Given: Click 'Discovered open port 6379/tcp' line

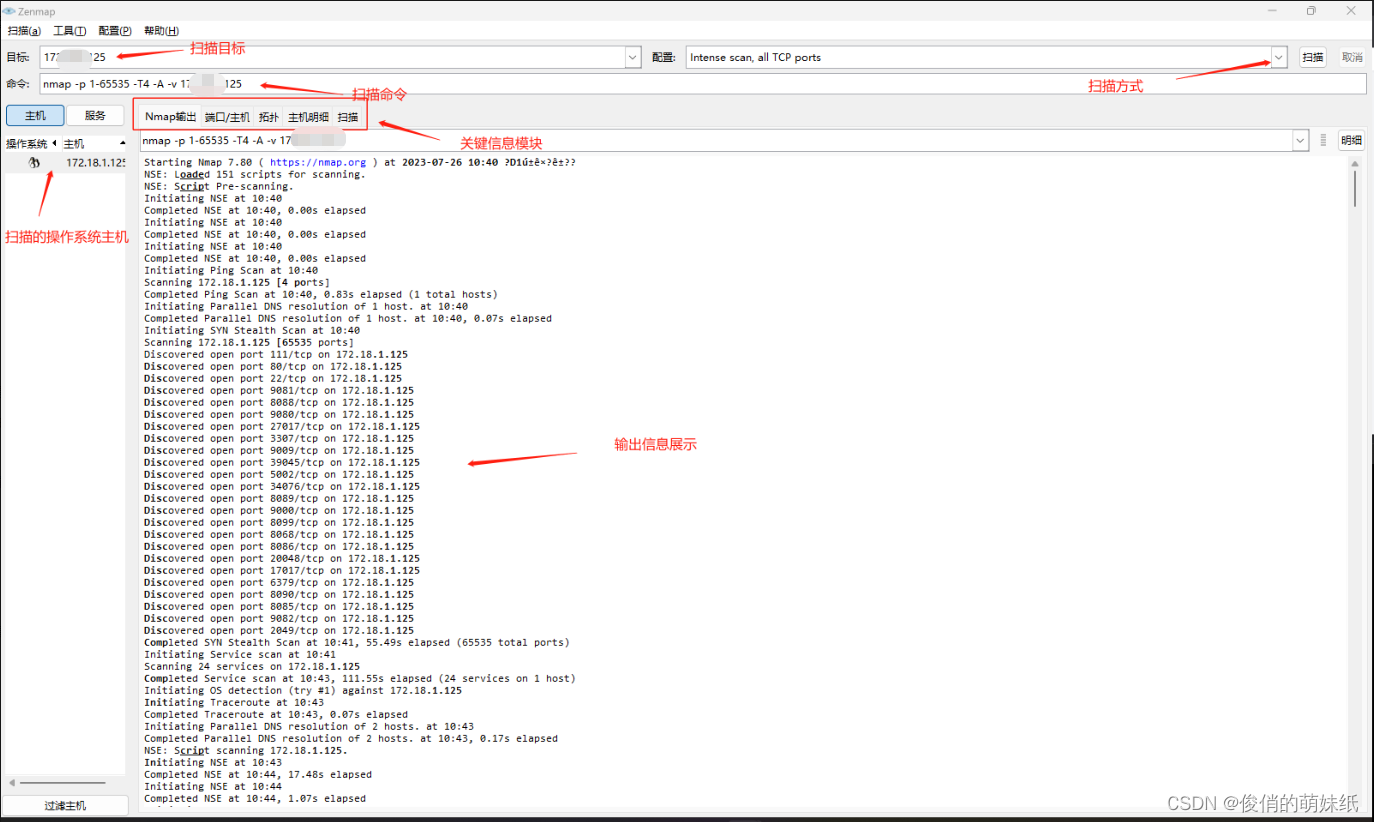Looking at the screenshot, I should click(279, 582).
